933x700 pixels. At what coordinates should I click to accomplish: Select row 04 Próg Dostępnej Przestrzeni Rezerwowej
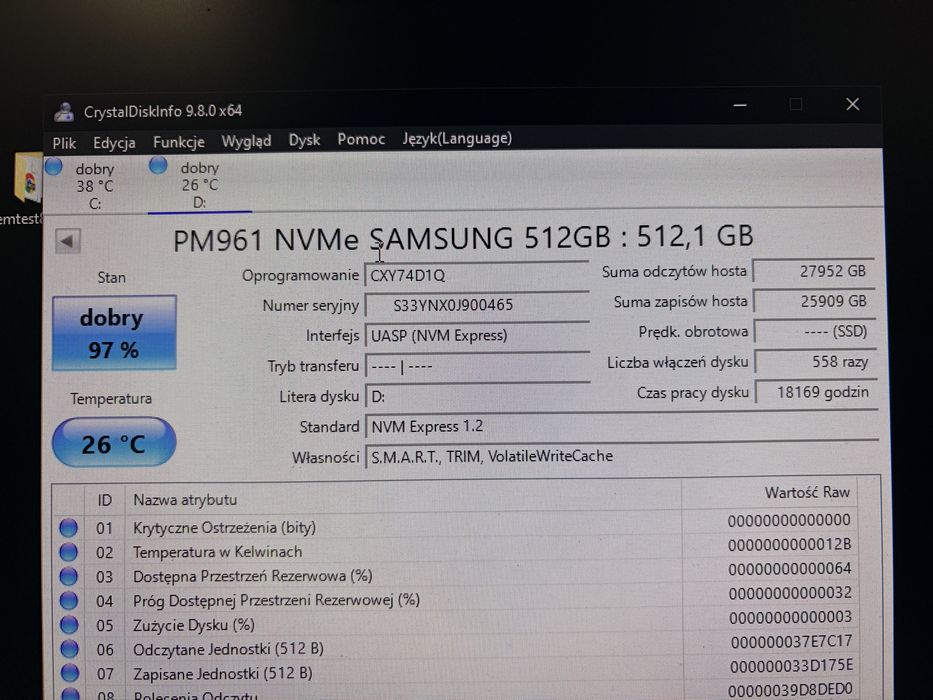(456, 600)
